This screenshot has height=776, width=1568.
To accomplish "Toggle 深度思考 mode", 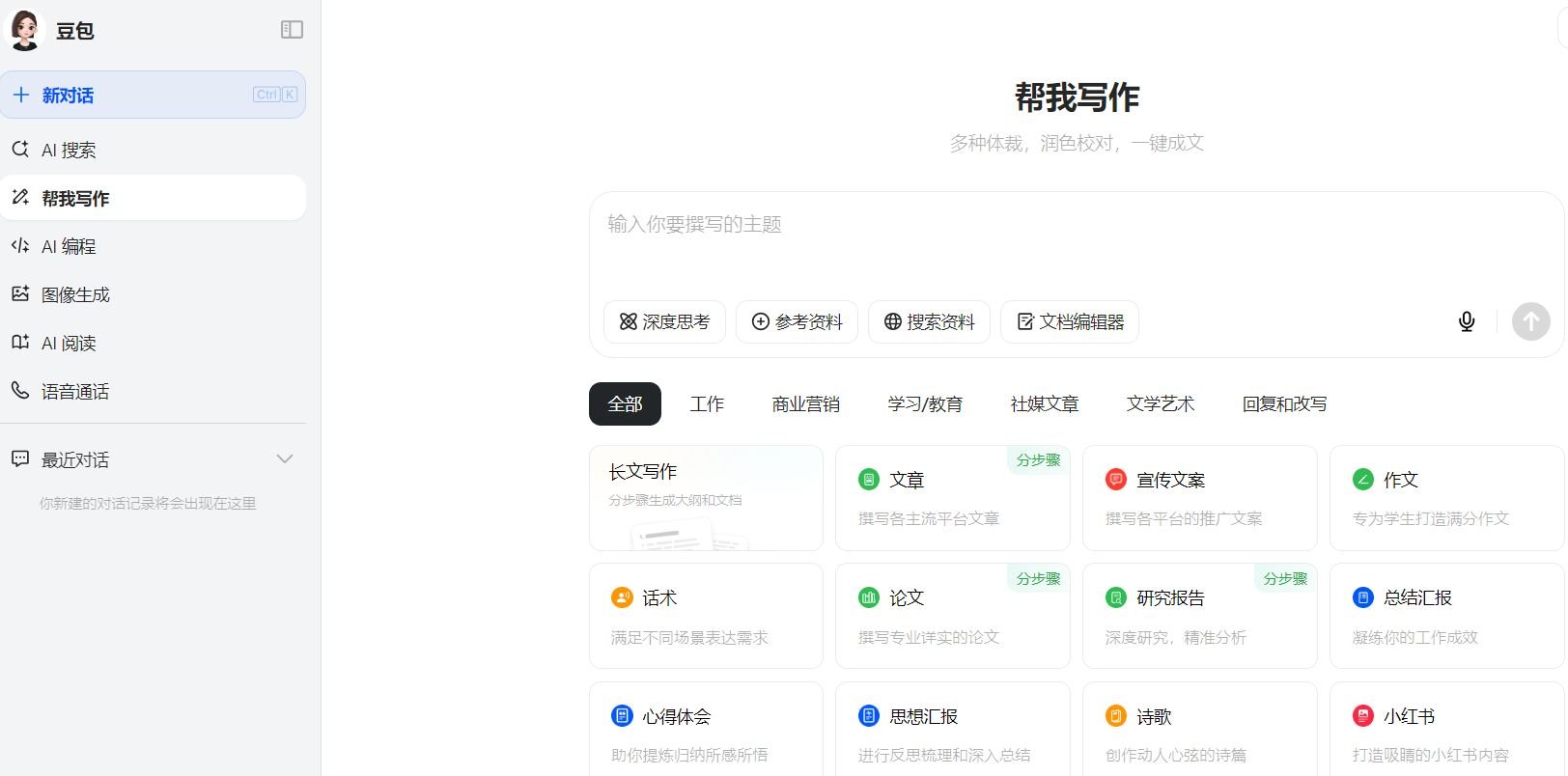I will (664, 321).
